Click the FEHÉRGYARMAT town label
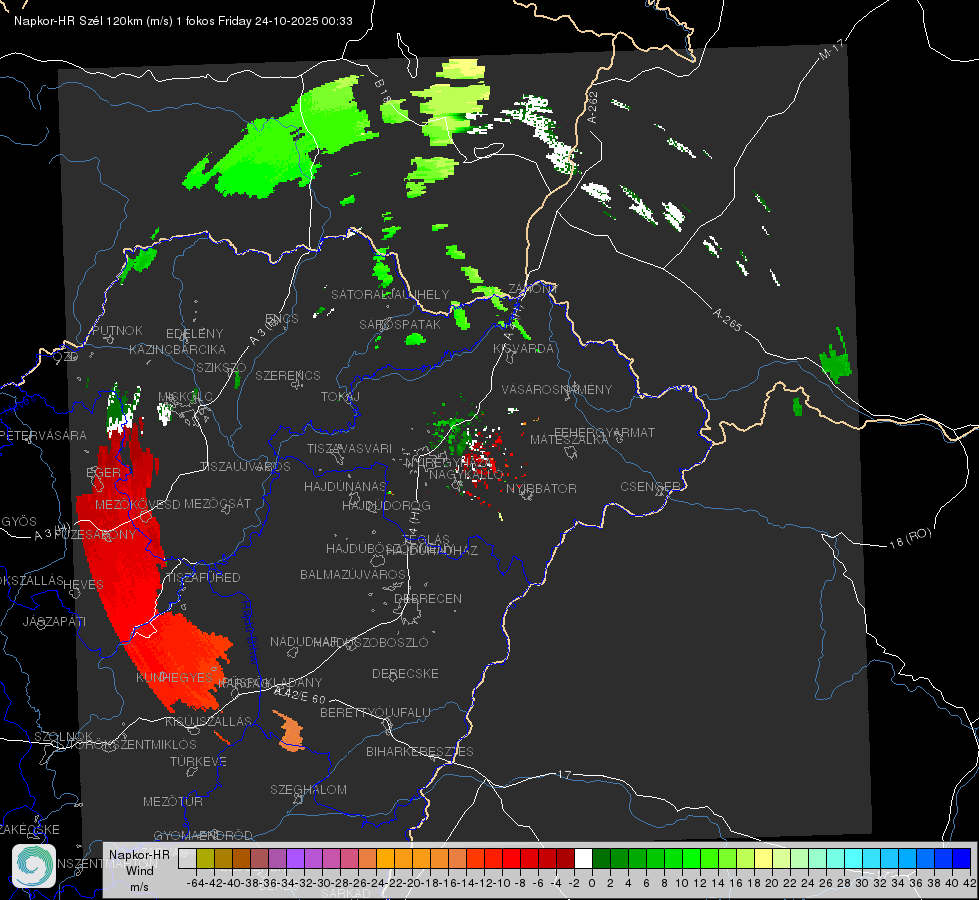Viewport: 979px width, 900px height. click(604, 432)
